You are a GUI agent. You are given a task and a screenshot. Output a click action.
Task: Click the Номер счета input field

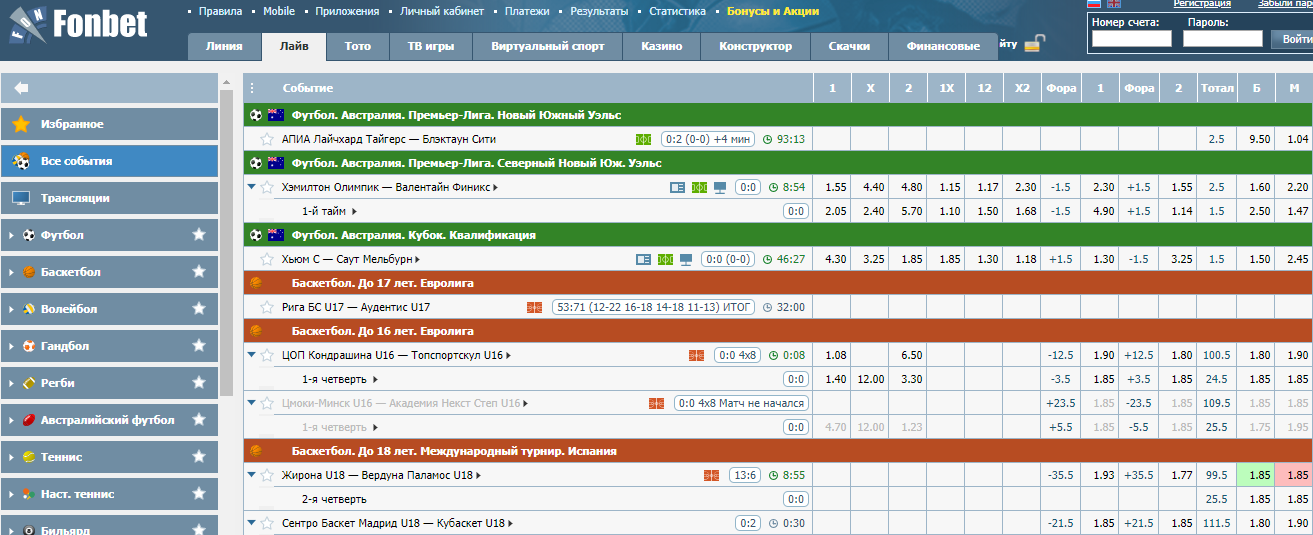1131,39
